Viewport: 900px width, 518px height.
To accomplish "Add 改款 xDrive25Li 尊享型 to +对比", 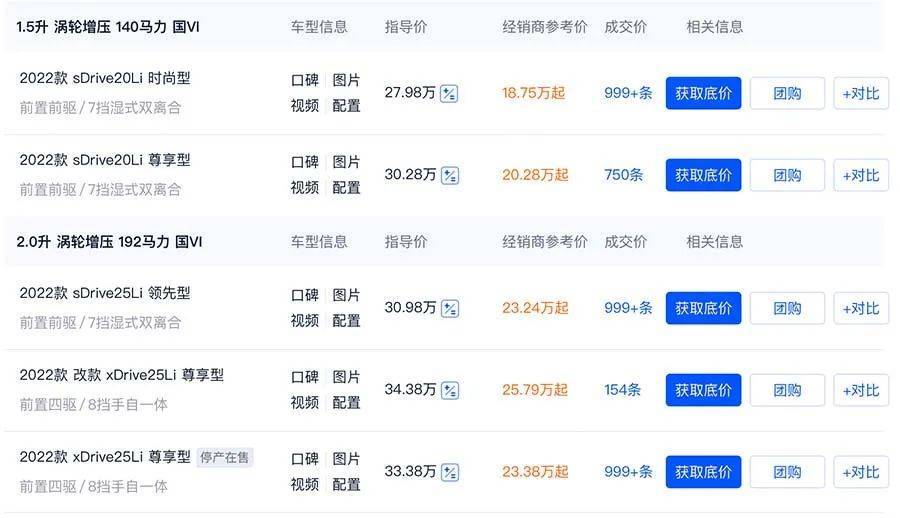I will pyautogui.click(x=860, y=391).
